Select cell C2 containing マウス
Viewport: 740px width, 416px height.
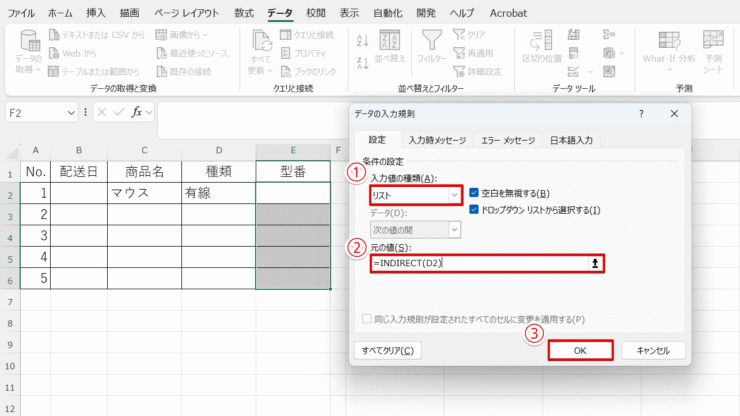point(144,193)
